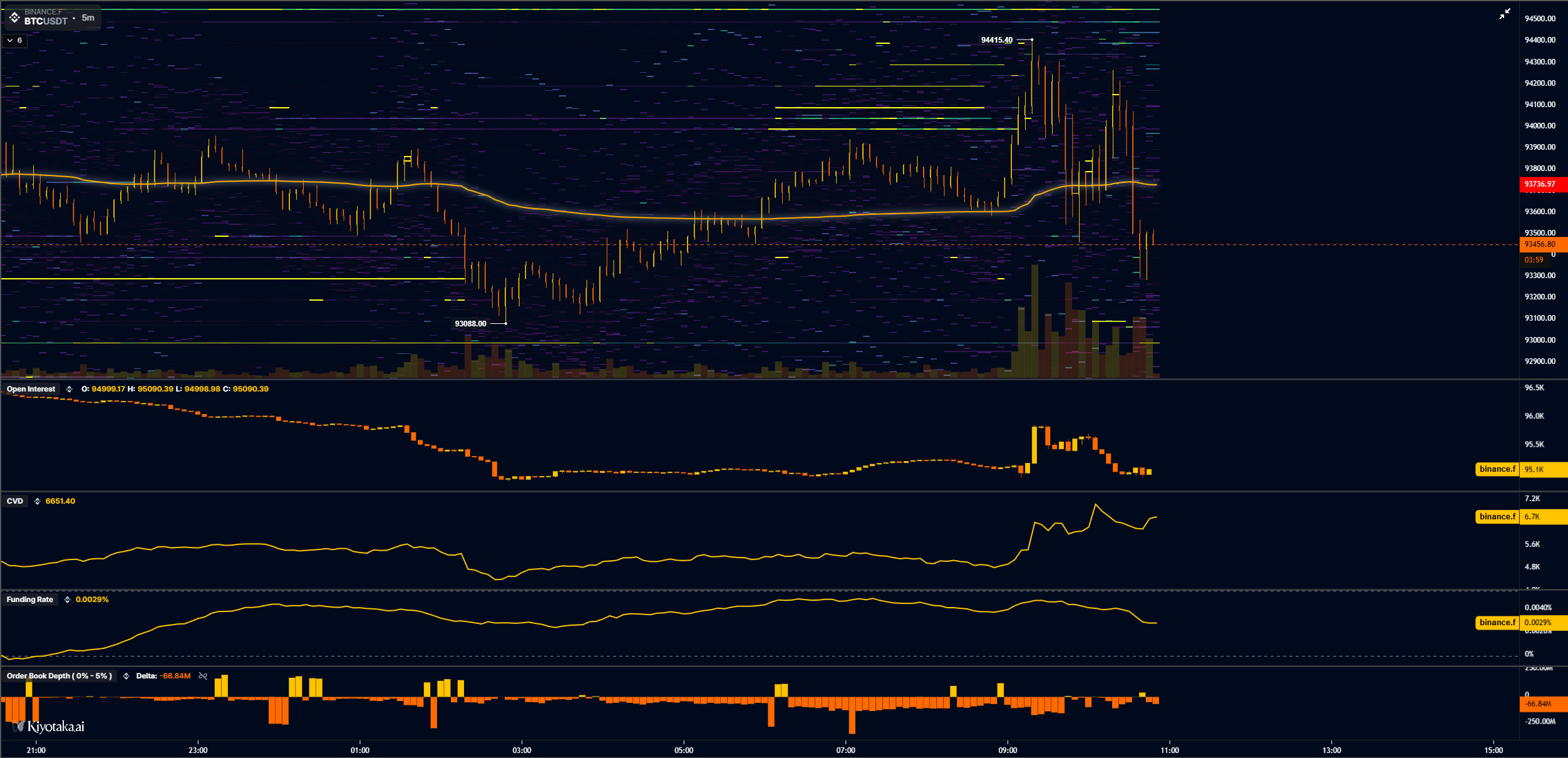Click the exchange icon beside Open Interest OHLC values
Viewport: 1568px width, 758px height.
69,388
